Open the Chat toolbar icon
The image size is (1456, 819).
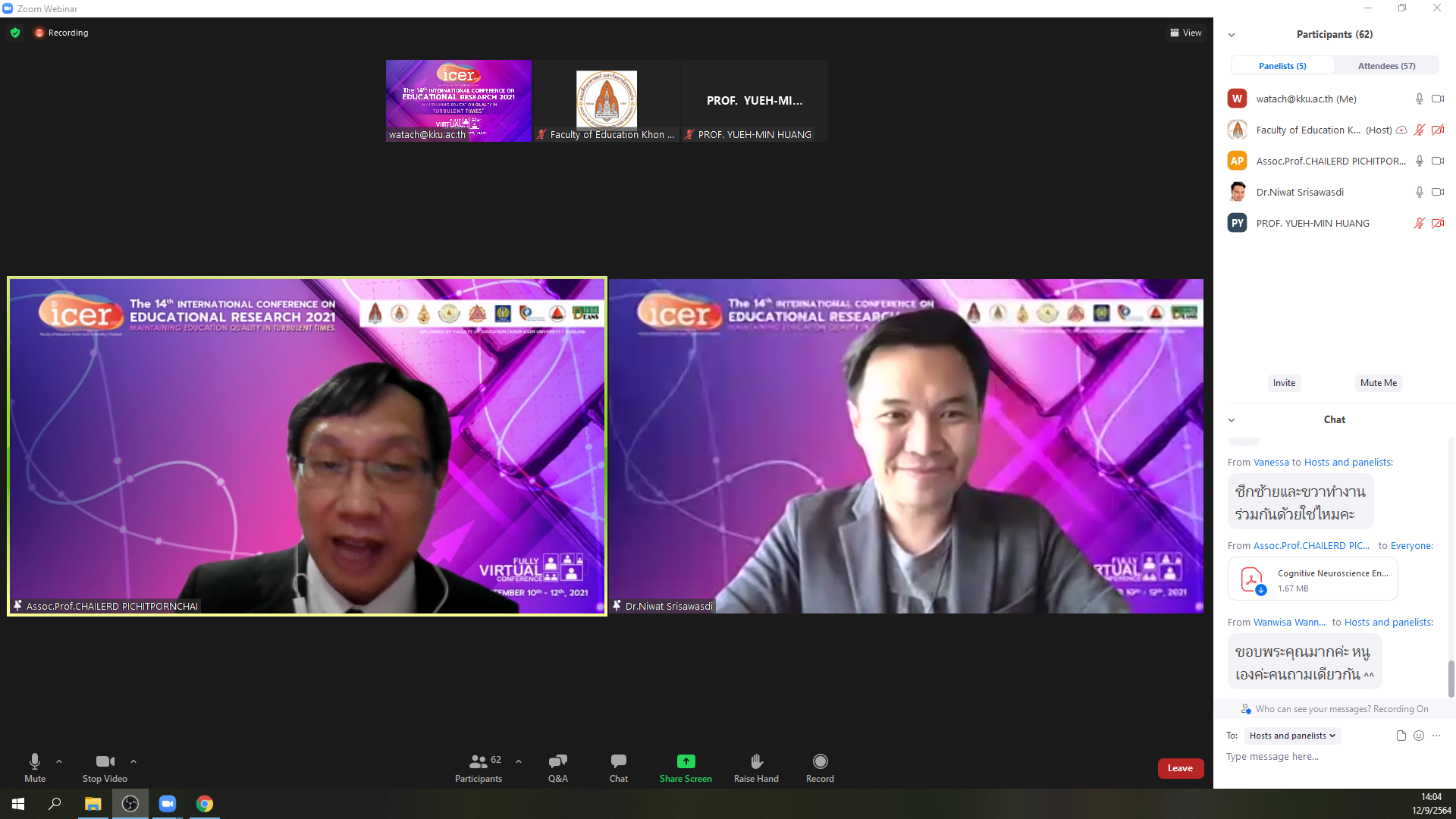pyautogui.click(x=618, y=761)
